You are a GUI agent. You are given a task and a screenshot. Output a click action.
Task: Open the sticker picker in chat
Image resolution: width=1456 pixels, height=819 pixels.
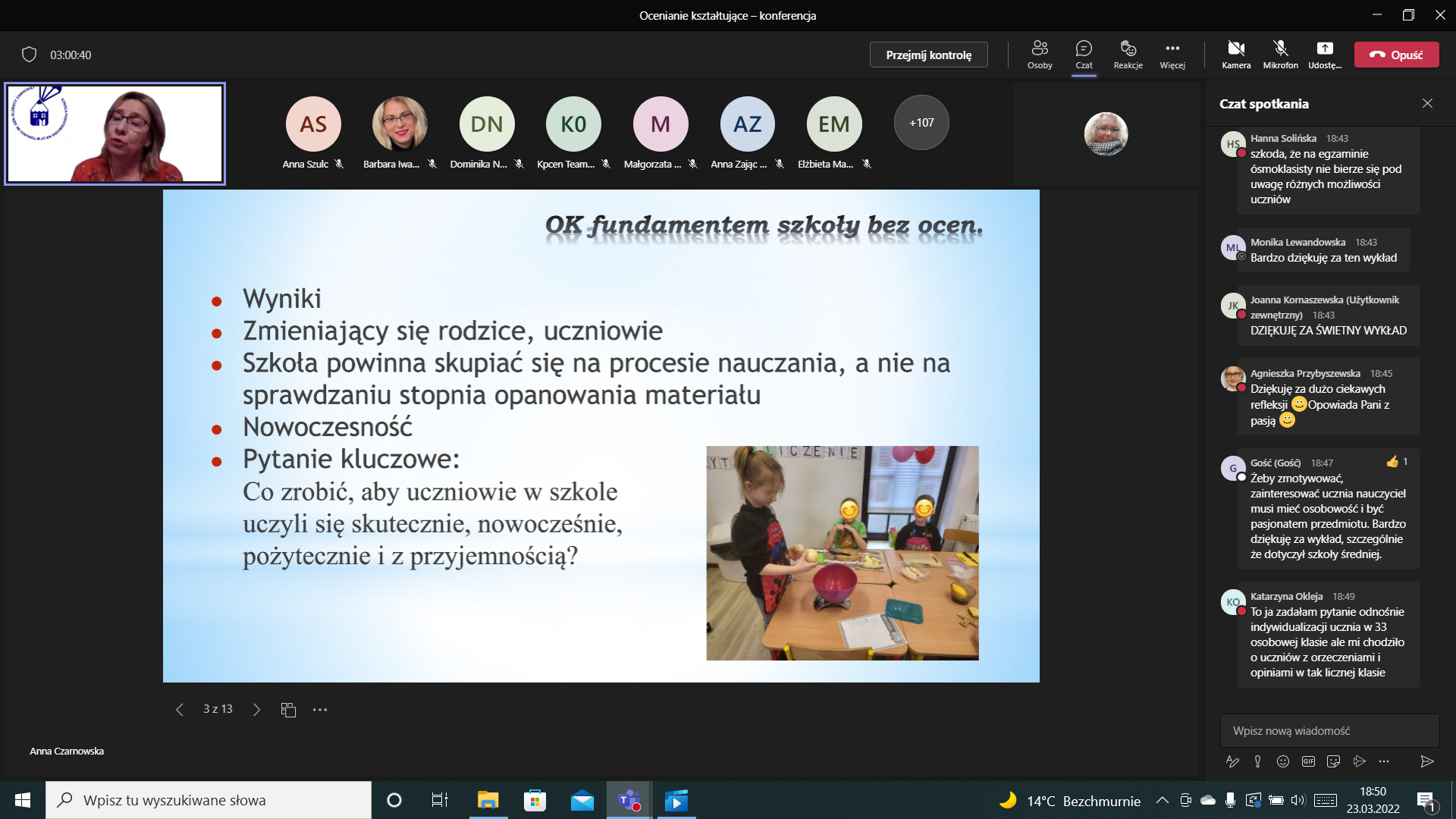1333,761
